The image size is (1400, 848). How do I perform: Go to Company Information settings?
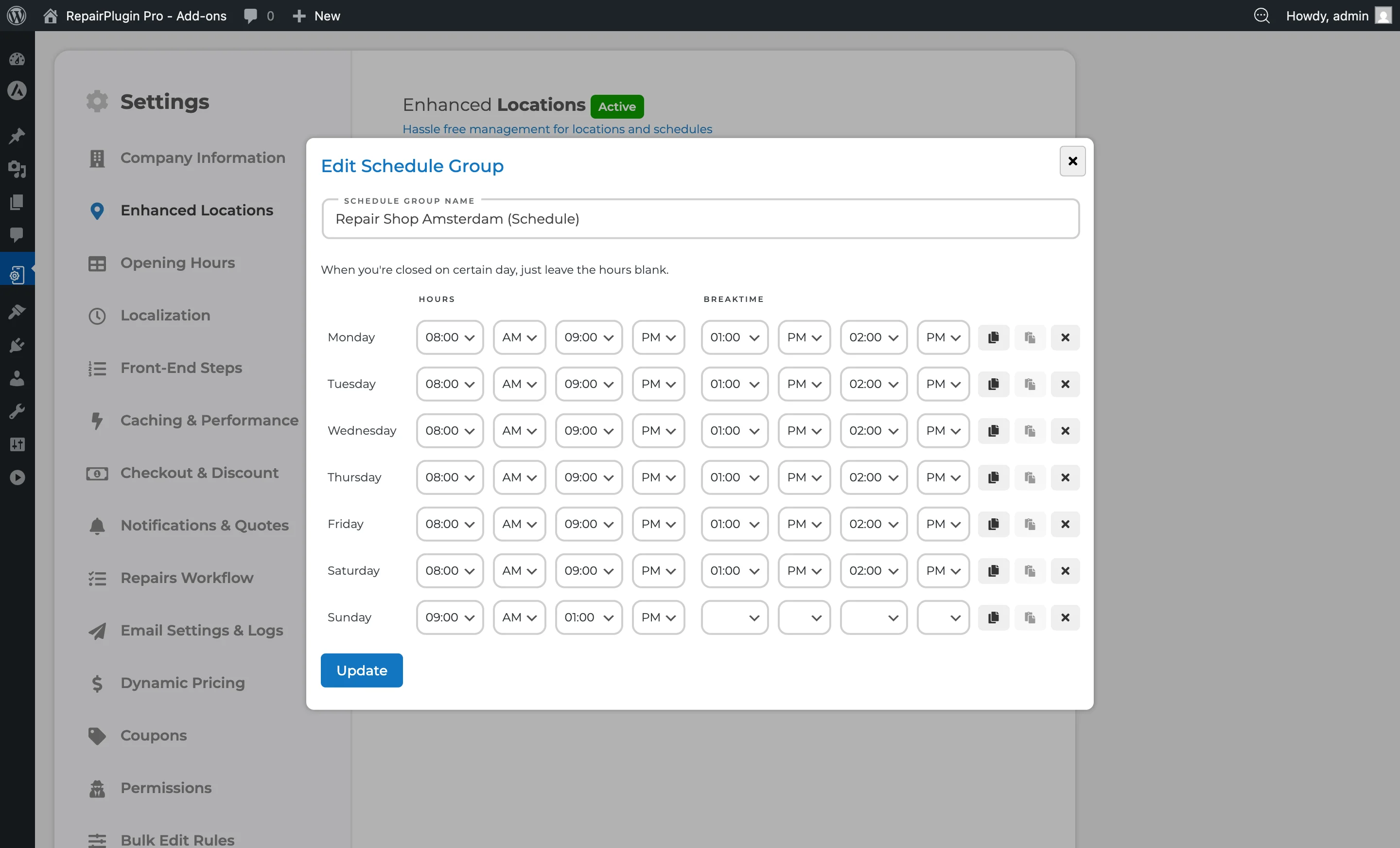click(202, 158)
